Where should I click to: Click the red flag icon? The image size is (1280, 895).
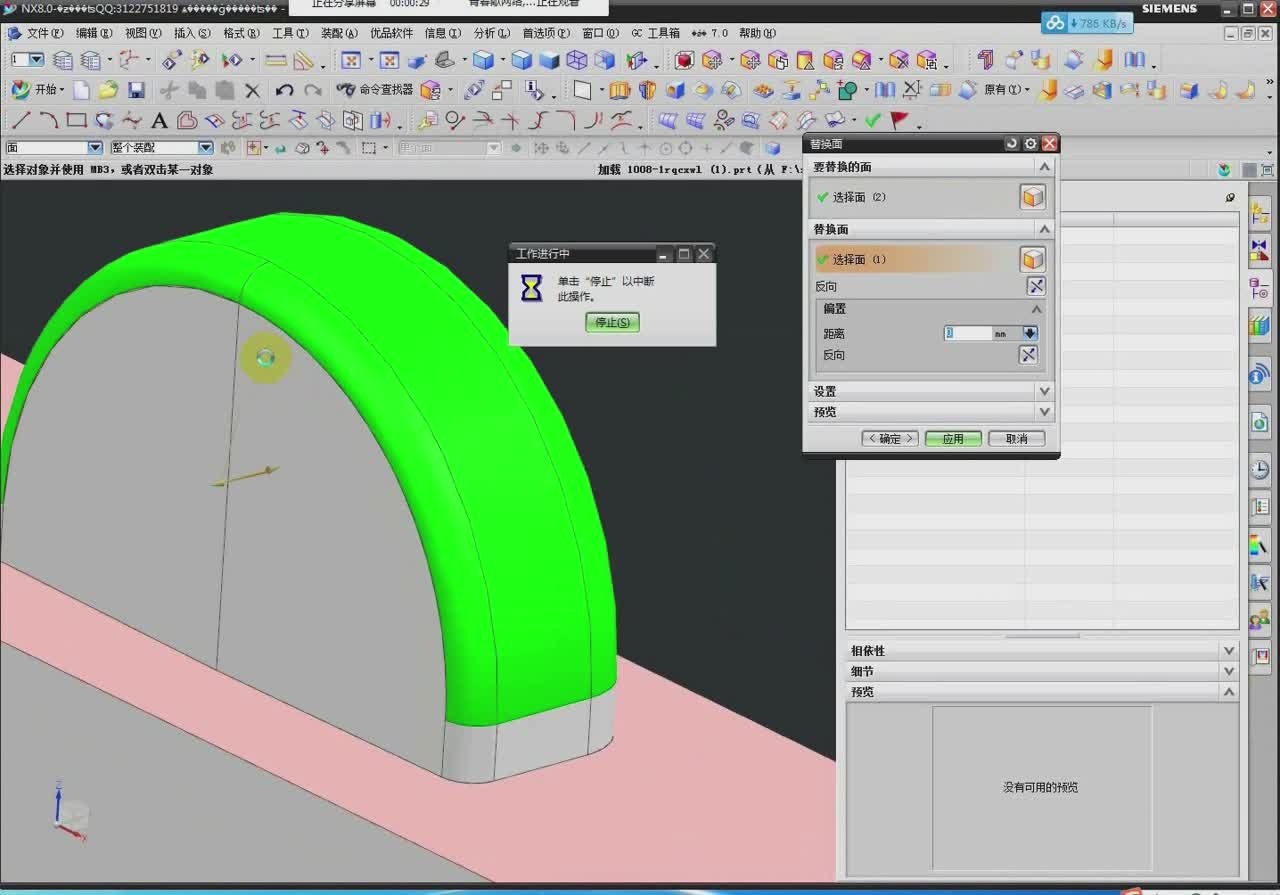899,121
